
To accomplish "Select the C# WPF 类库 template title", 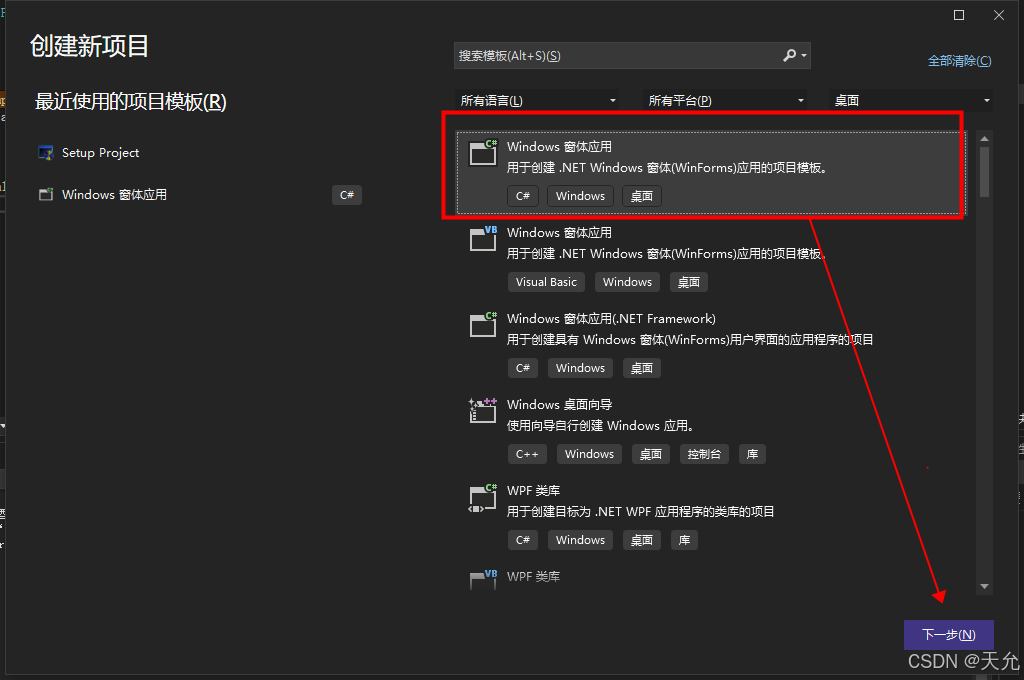I will click(x=534, y=491).
